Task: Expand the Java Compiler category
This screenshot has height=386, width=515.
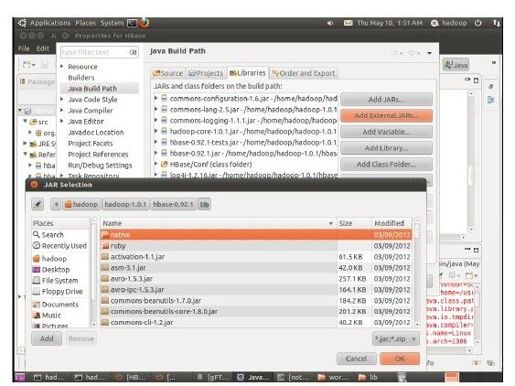Action: (x=62, y=110)
